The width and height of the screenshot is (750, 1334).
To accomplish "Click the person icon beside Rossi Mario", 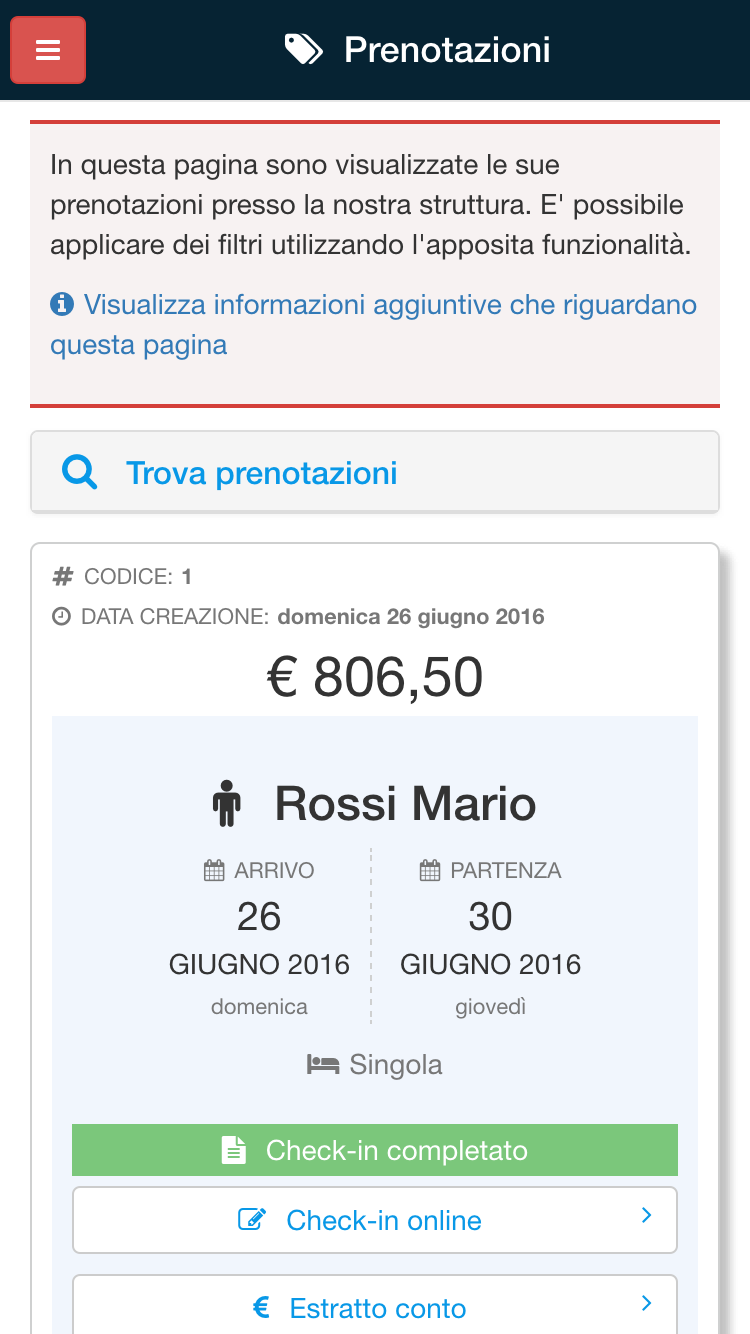I will 228,804.
